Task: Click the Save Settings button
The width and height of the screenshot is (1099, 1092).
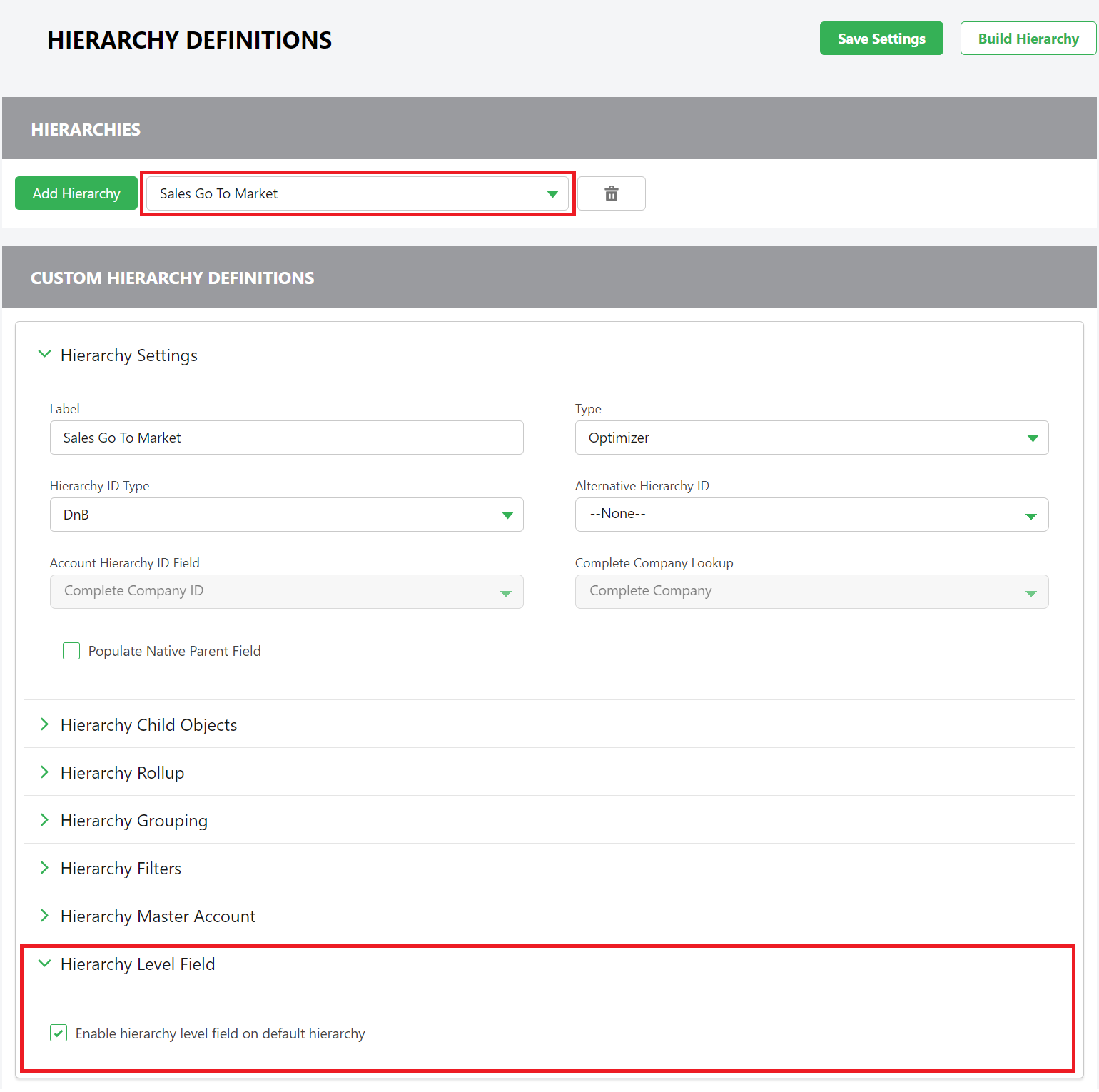Action: pyautogui.click(x=881, y=39)
